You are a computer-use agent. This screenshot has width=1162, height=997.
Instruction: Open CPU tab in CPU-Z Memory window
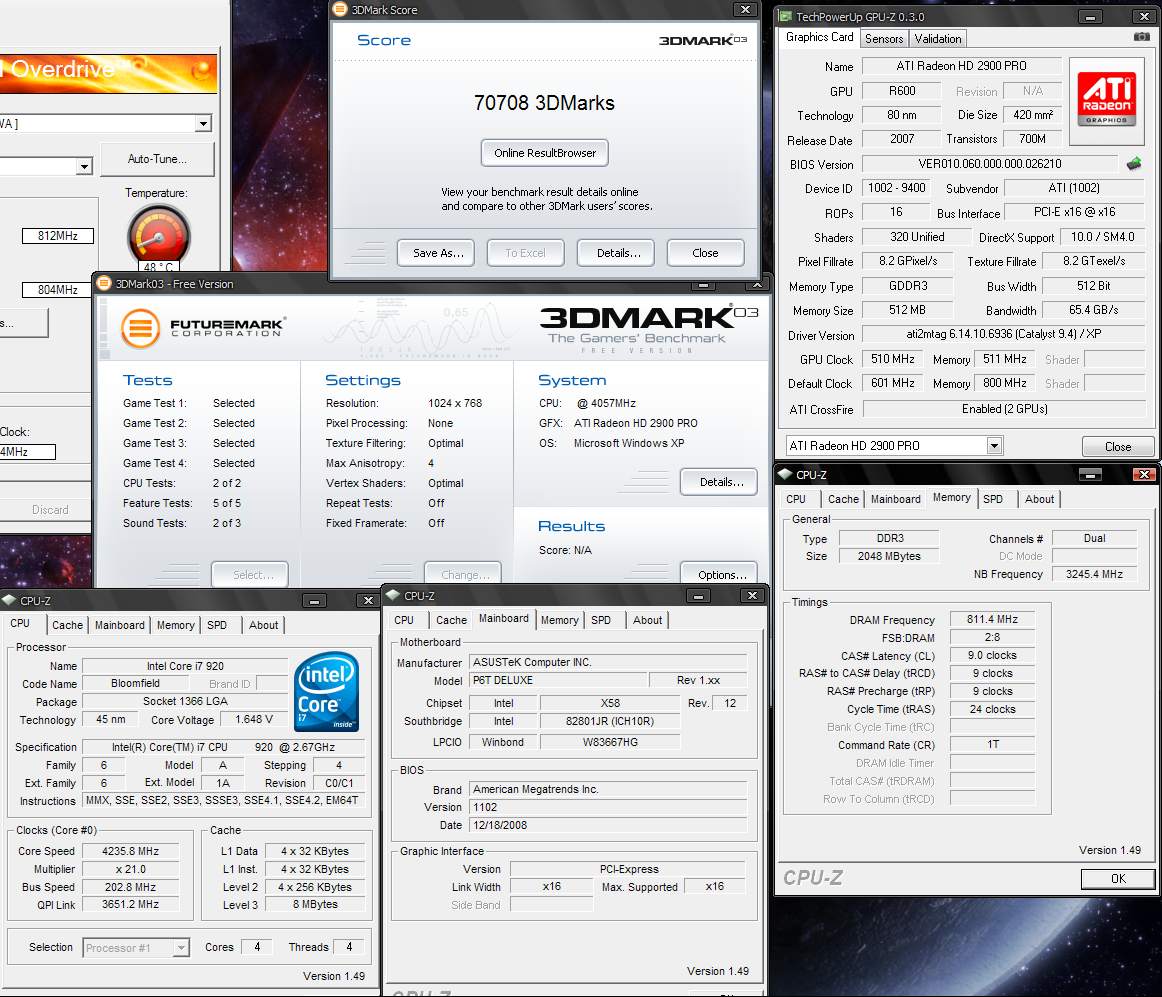tap(796, 499)
